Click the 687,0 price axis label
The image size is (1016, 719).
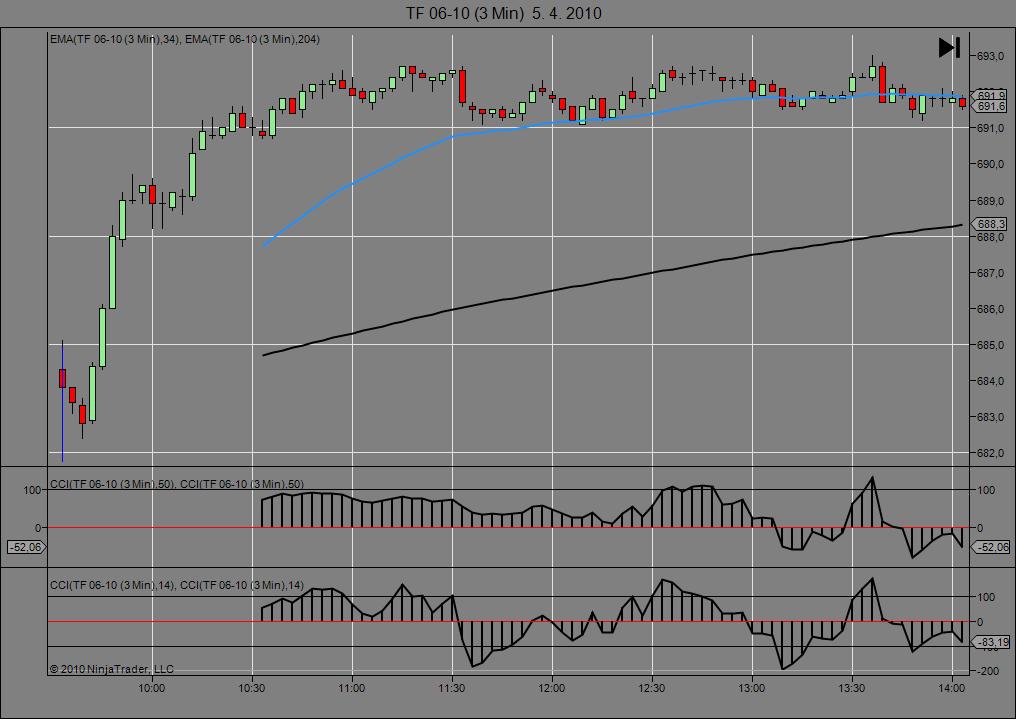click(990, 273)
